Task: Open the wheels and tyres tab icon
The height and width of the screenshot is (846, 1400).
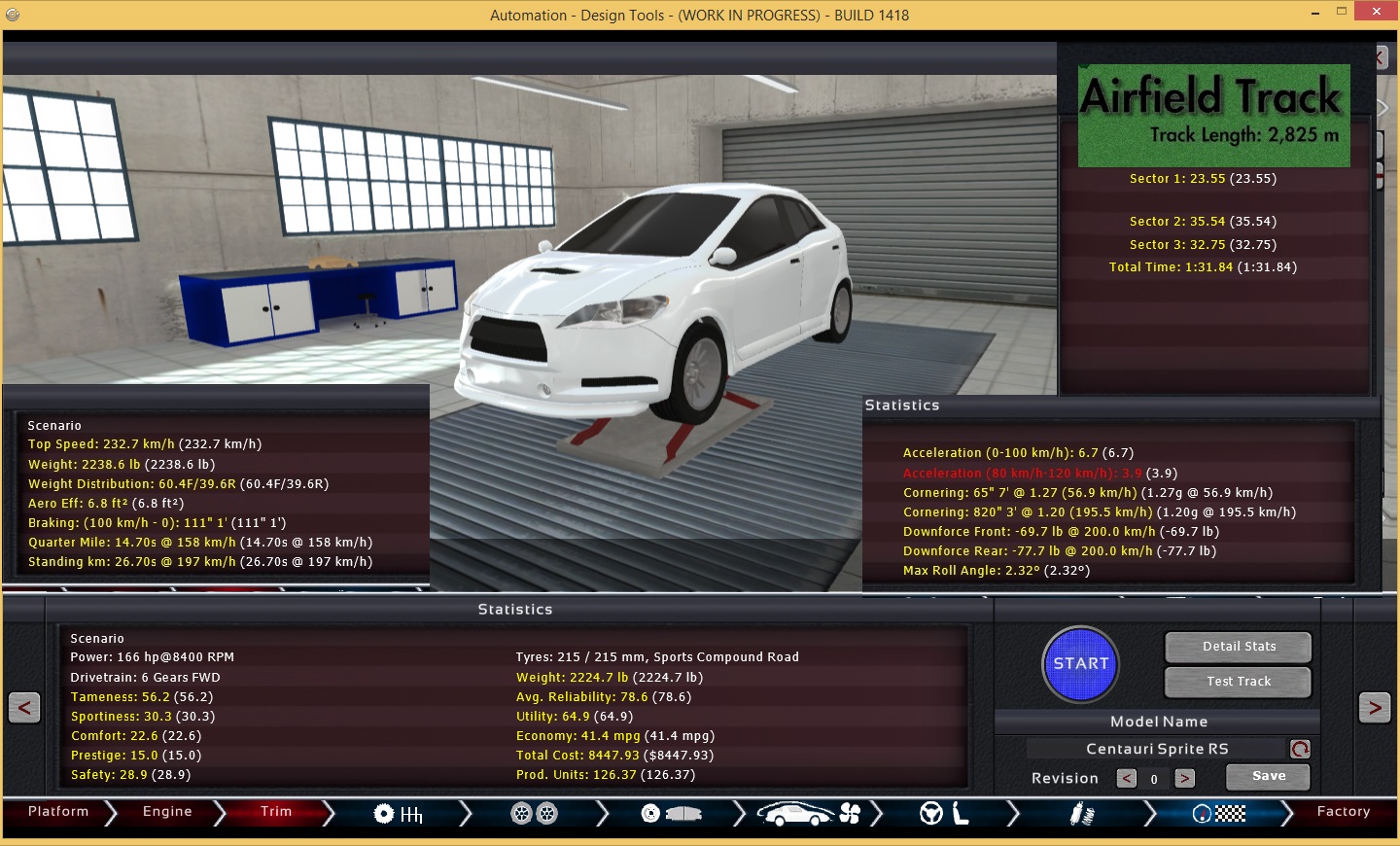Action: (535, 814)
